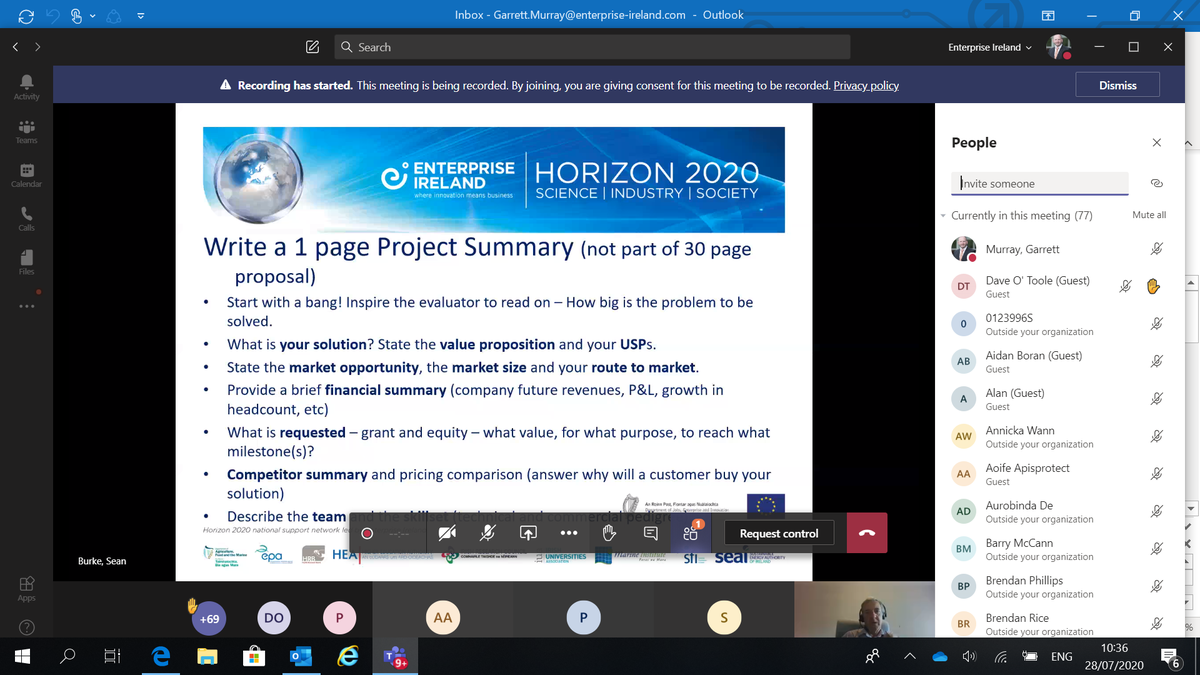Go forward with the right arrow

[x=38, y=47]
